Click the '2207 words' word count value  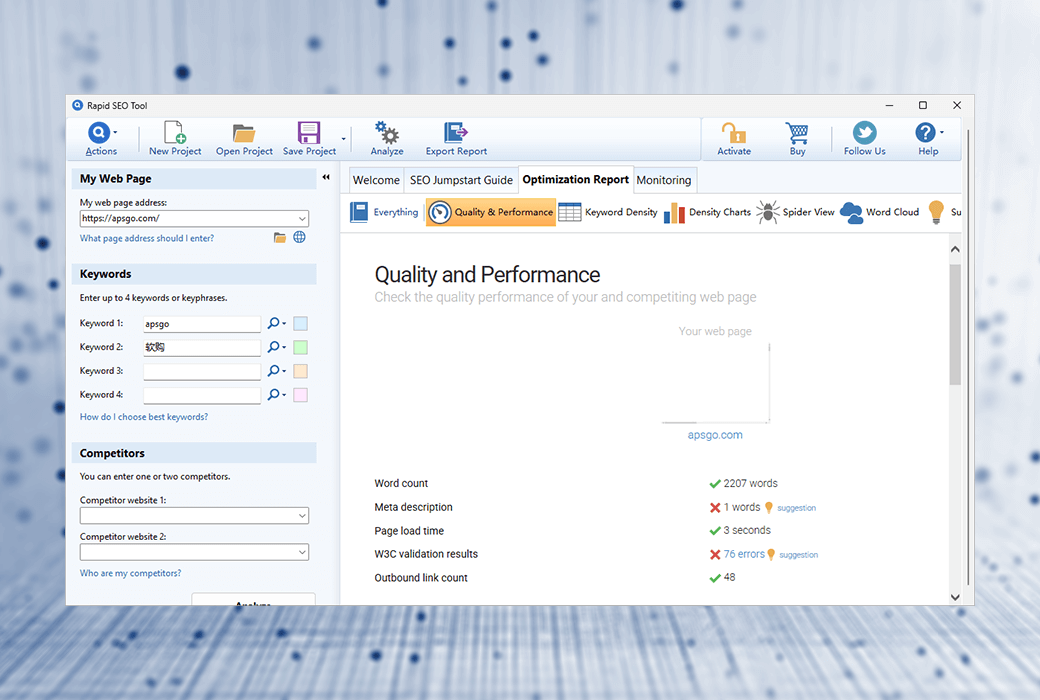pyautogui.click(x=750, y=484)
